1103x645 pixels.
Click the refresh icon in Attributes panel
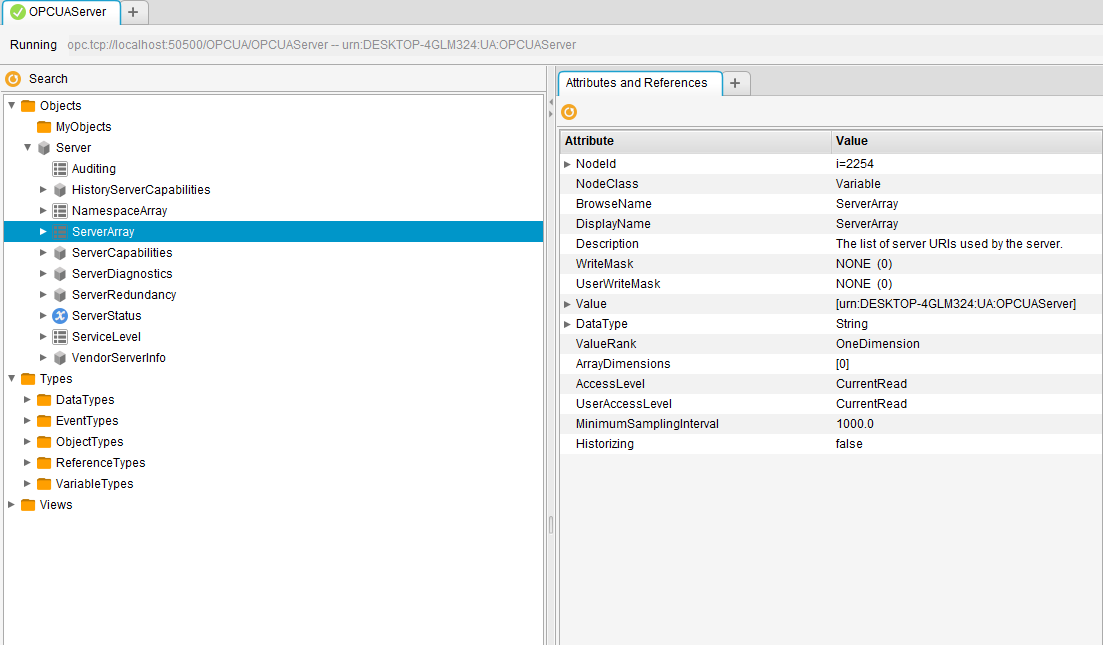tap(569, 112)
